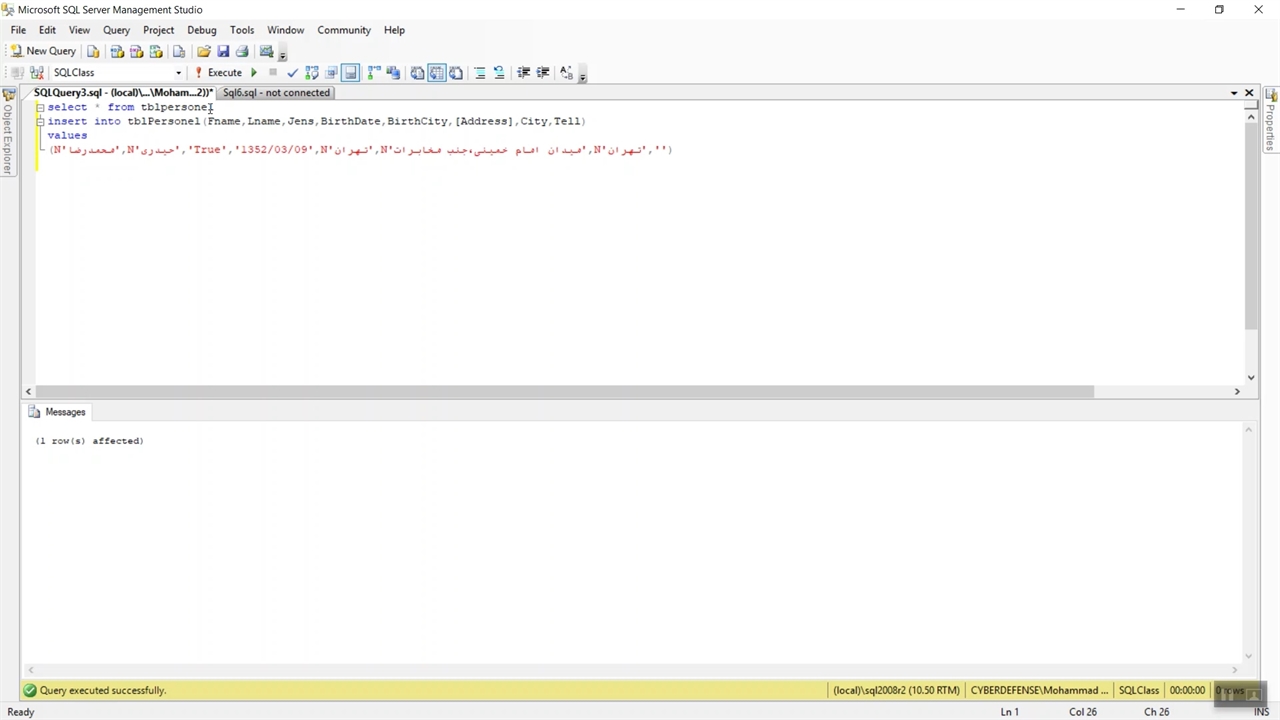Click the New Query toolbar button
The image size is (1280, 720).
pos(43,51)
